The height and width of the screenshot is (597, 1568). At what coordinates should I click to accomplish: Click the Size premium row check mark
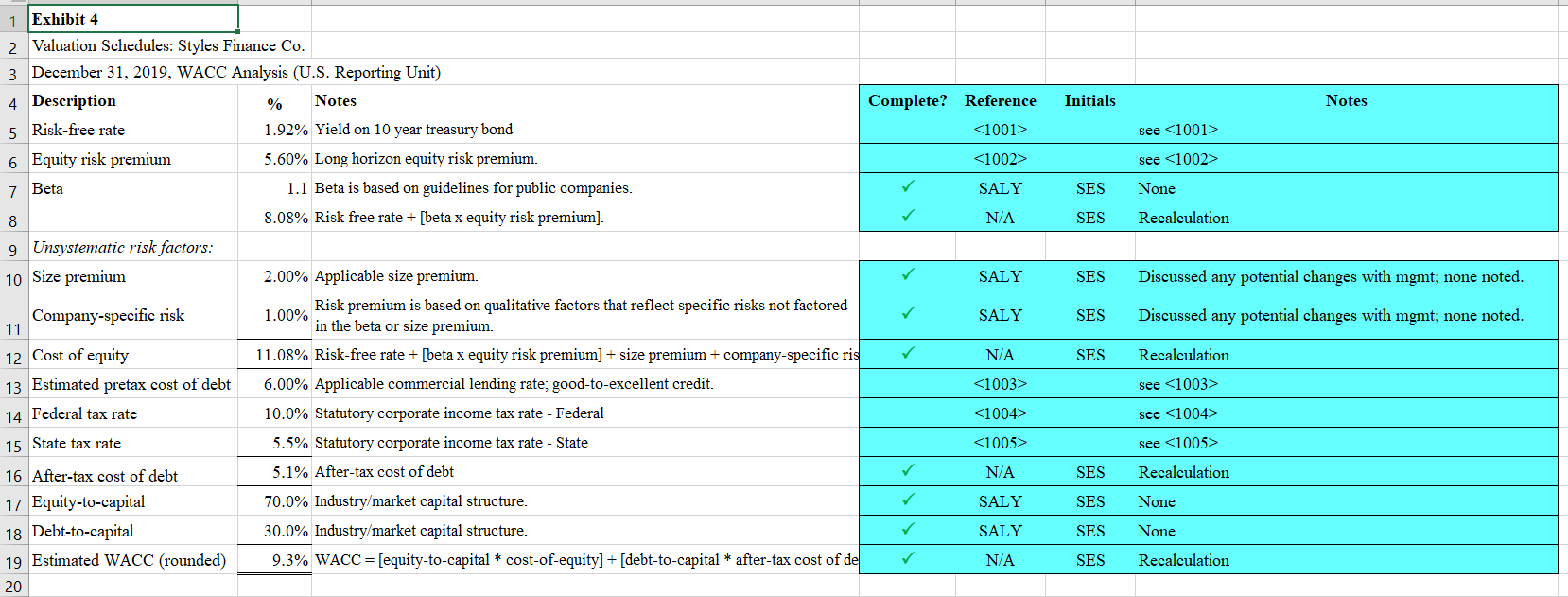[908, 275]
